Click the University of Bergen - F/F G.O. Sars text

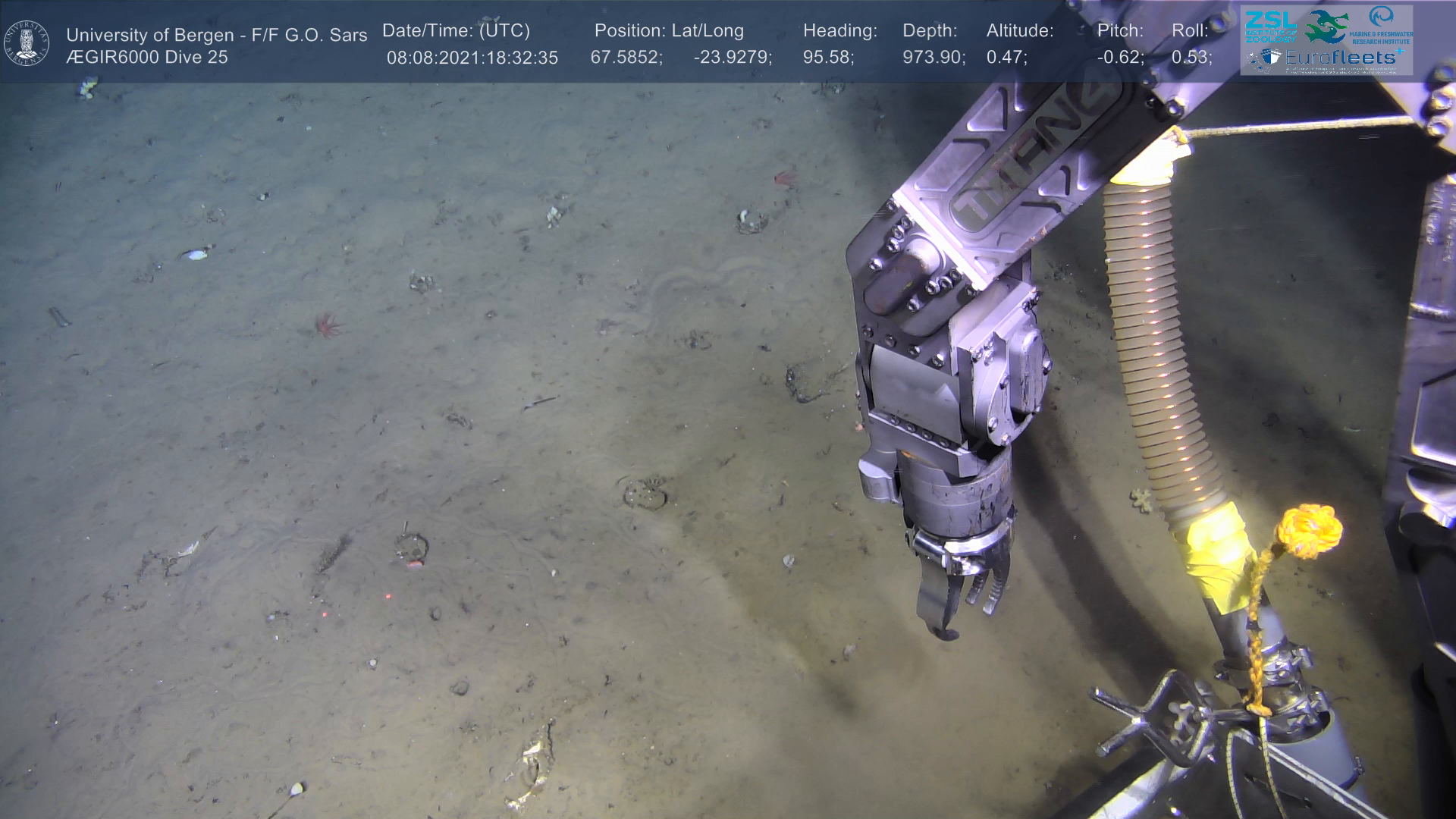(216, 35)
